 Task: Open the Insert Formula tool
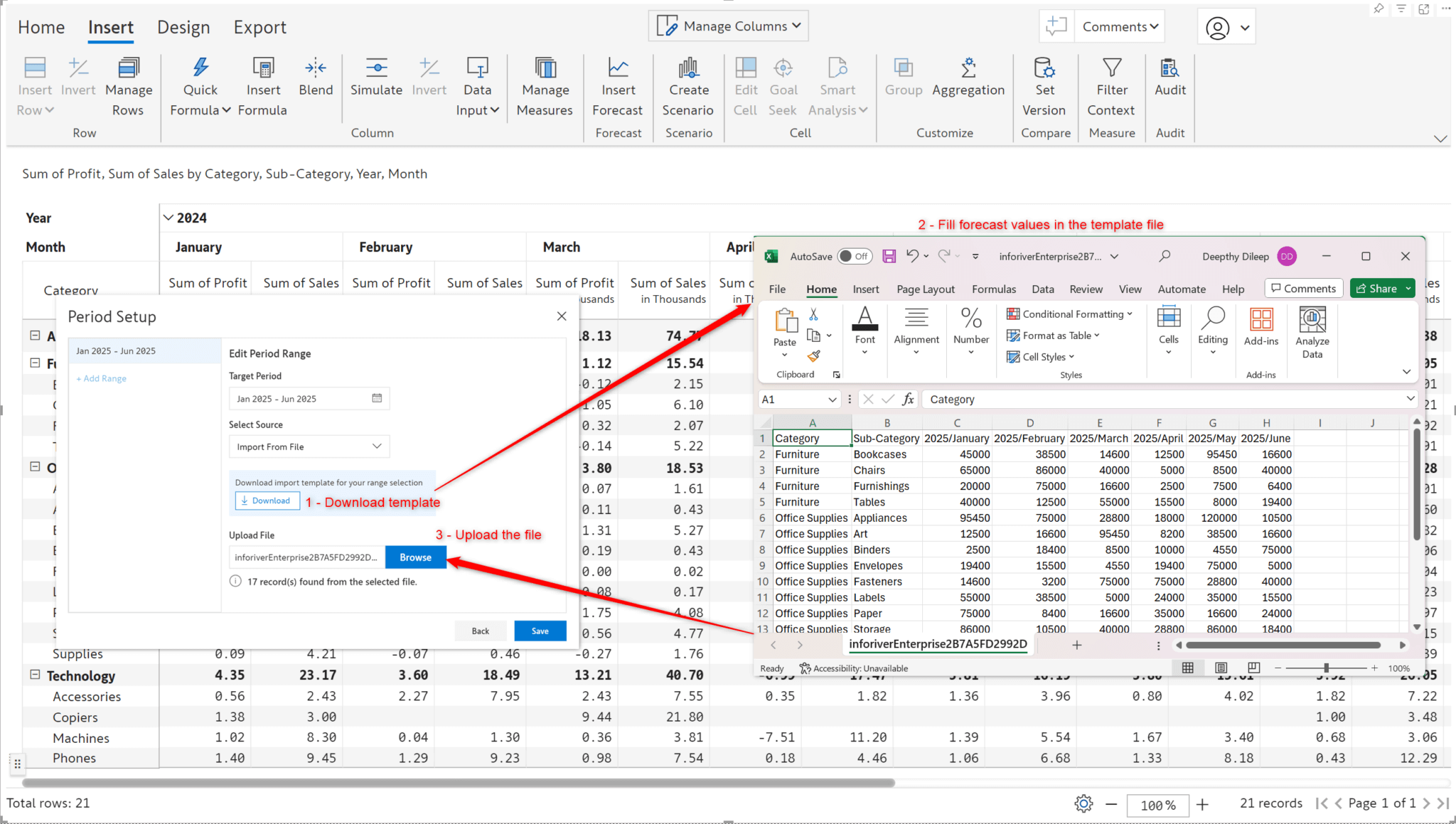click(x=263, y=87)
